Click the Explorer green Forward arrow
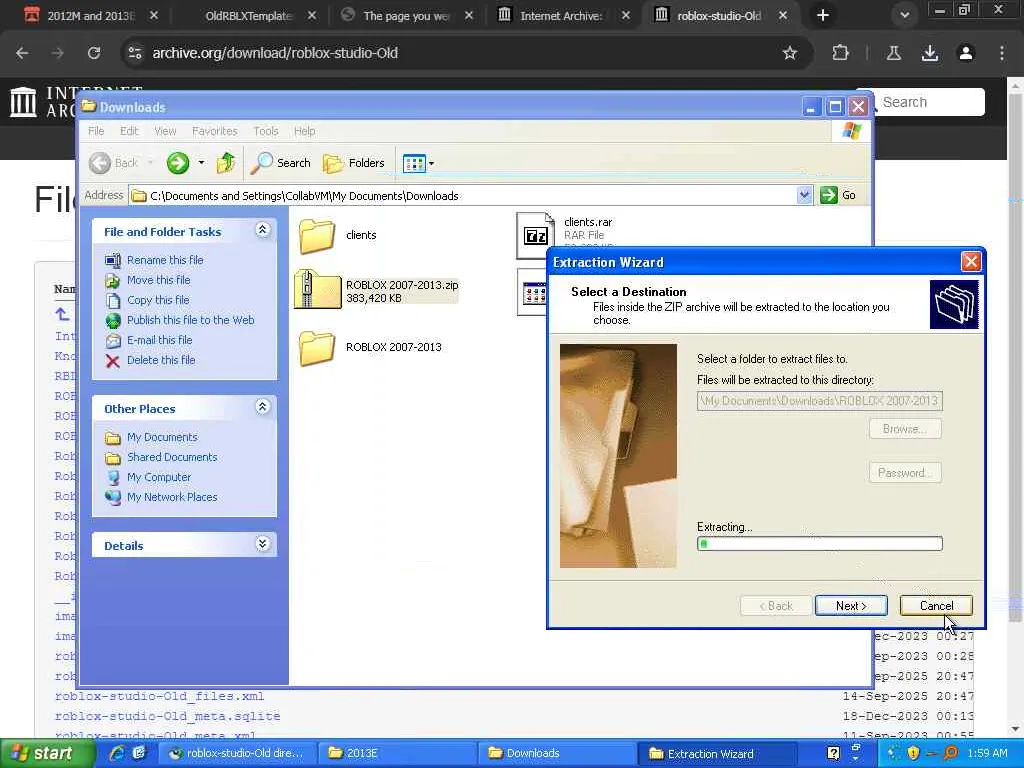 coord(178,163)
